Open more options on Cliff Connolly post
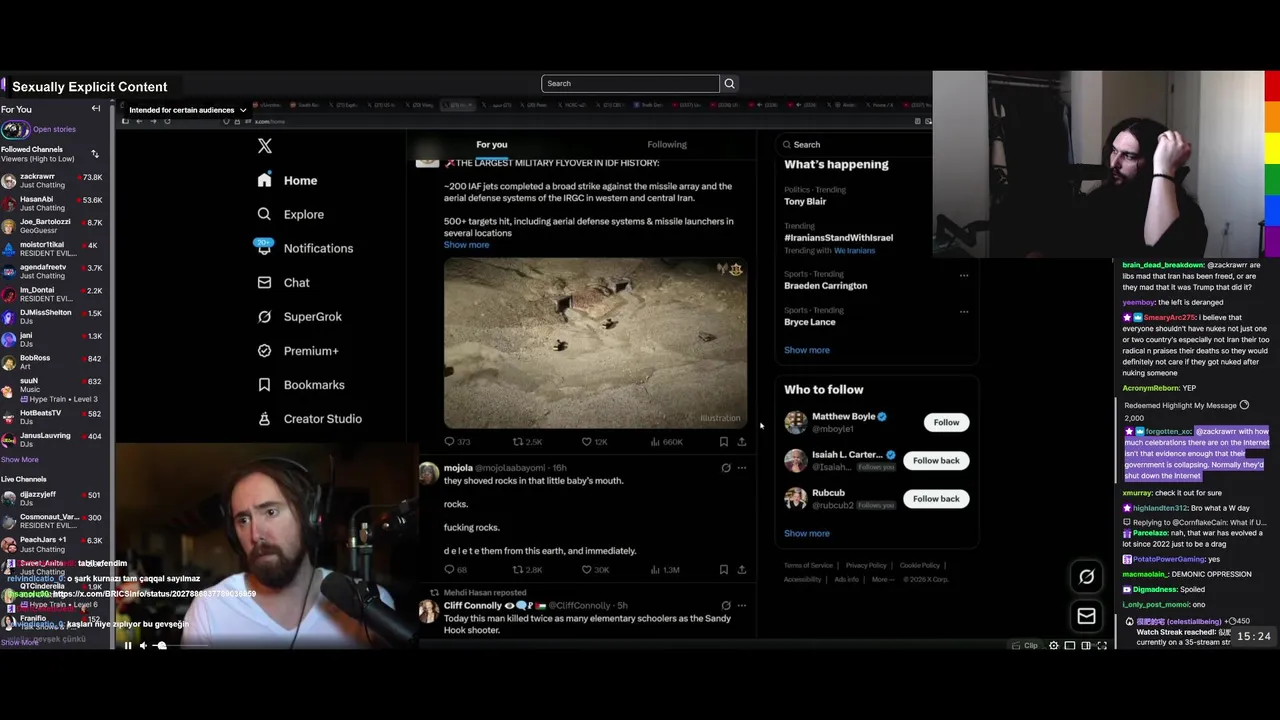Viewport: 1280px width, 720px height. click(x=742, y=606)
